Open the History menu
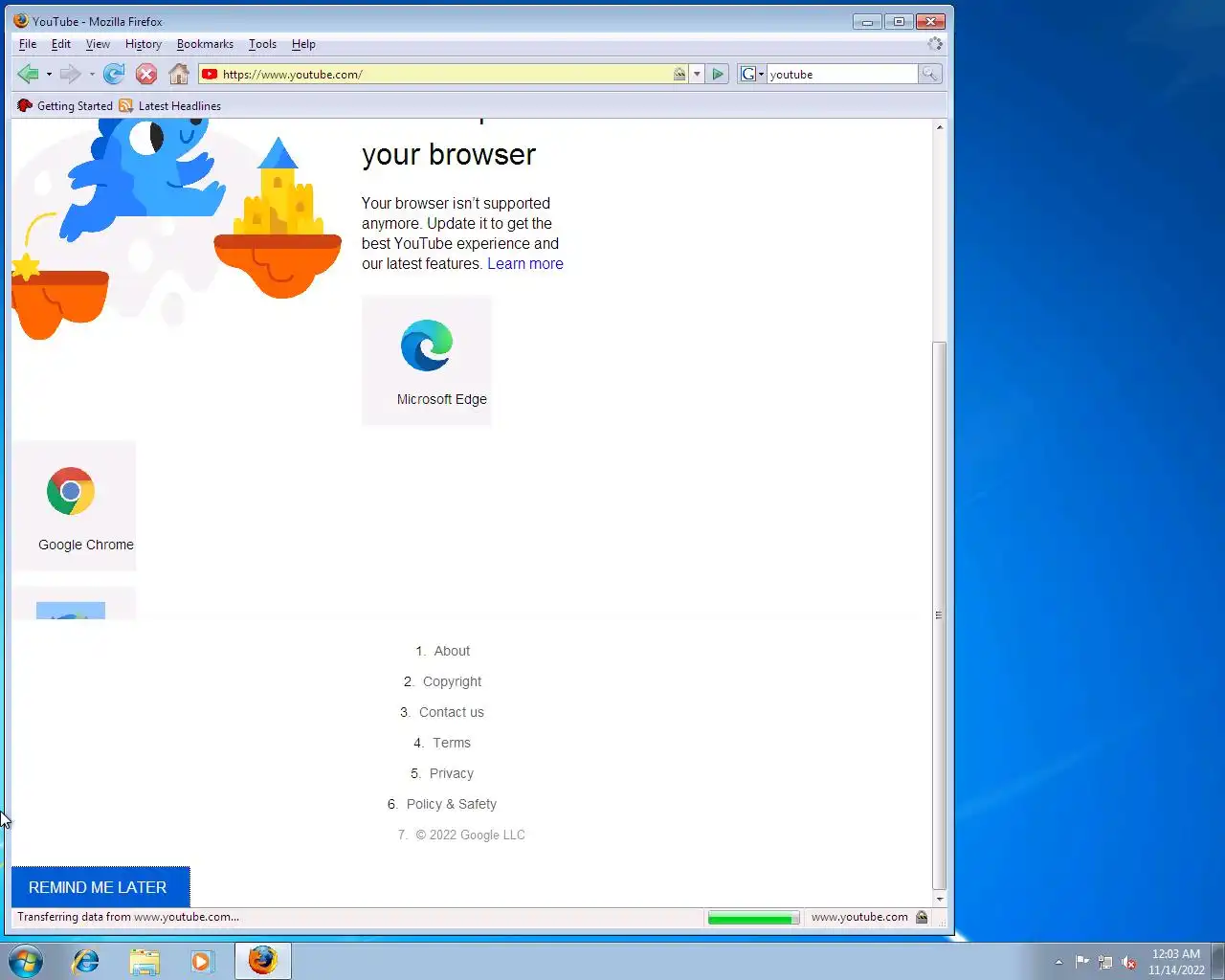 [x=144, y=44]
